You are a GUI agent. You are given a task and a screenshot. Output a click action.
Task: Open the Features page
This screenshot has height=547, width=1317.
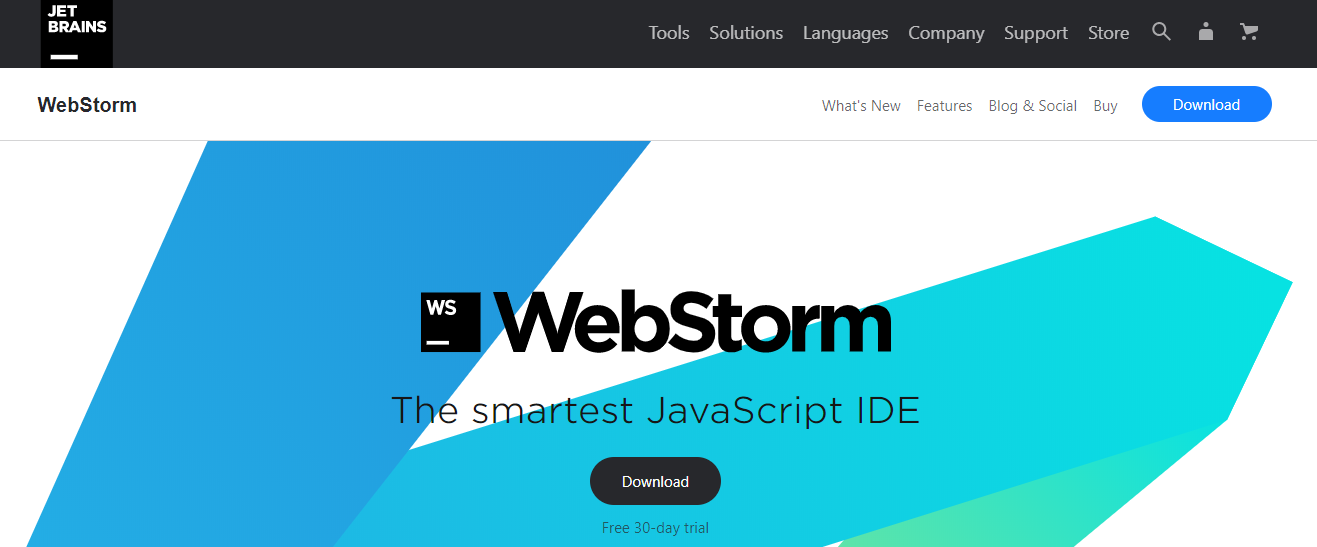[x=944, y=106]
